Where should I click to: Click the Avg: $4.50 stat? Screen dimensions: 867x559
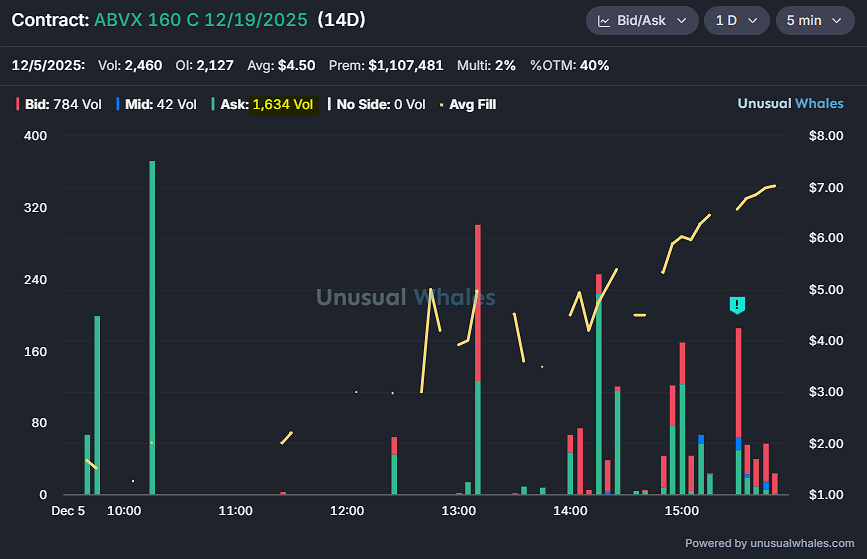tap(281, 65)
